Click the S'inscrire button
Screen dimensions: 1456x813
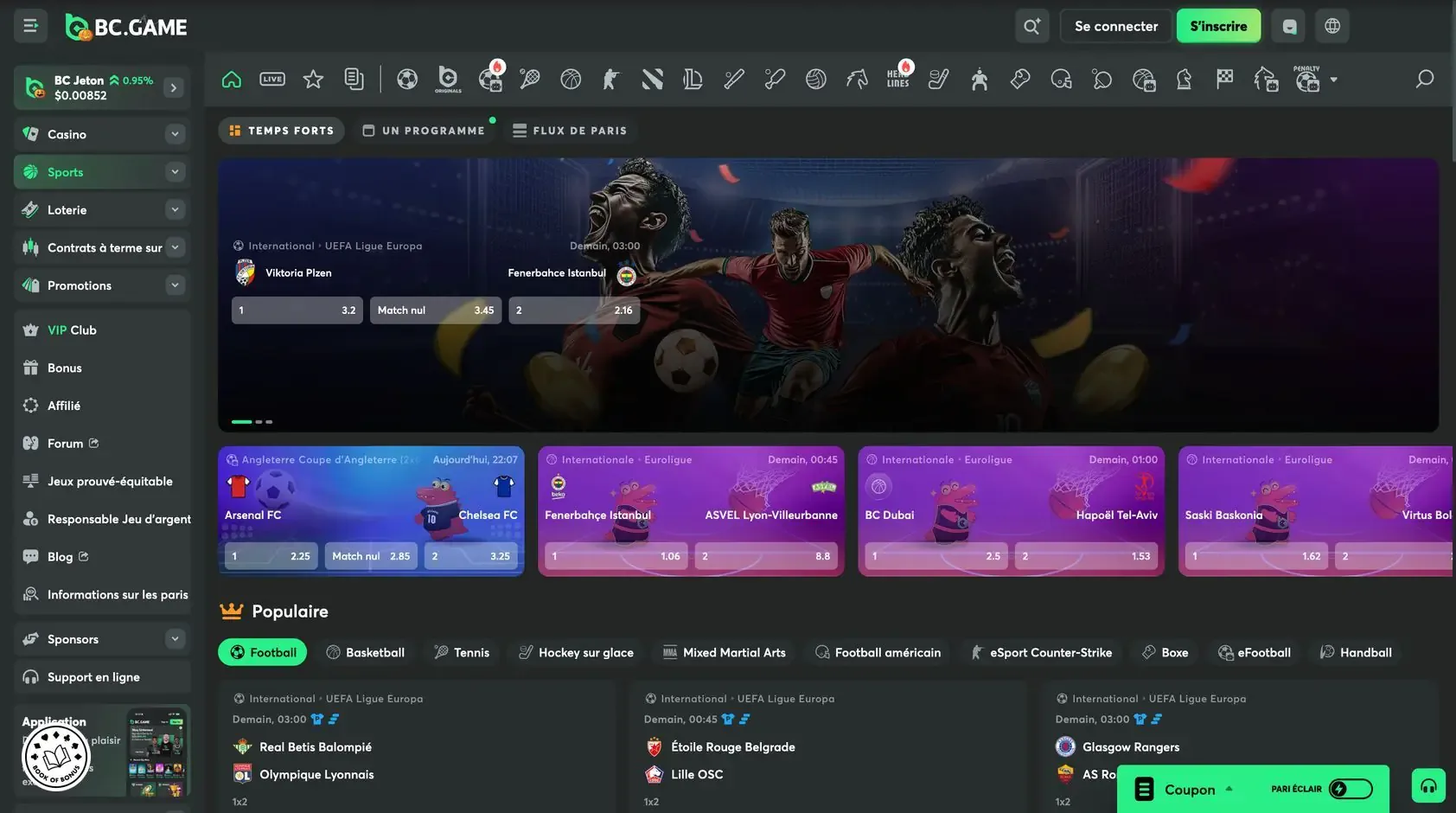click(1218, 26)
